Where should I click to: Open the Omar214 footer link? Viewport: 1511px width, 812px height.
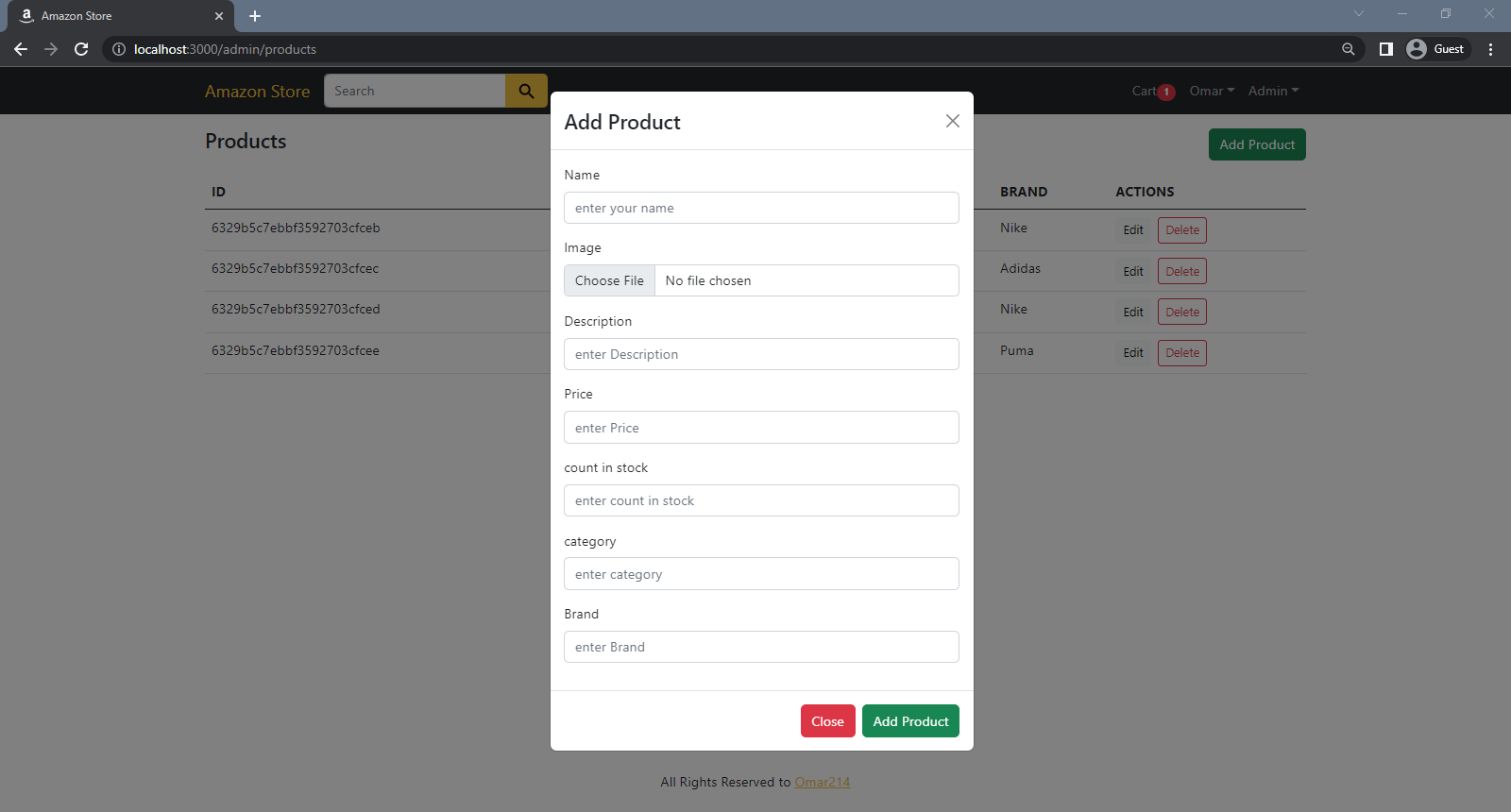(x=822, y=782)
